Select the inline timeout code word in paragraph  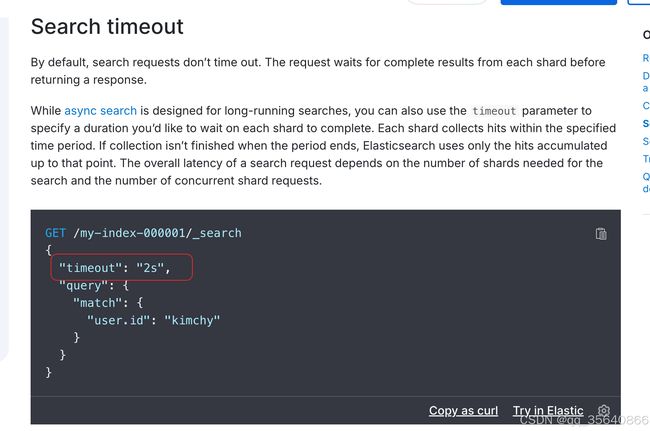pyautogui.click(x=494, y=111)
